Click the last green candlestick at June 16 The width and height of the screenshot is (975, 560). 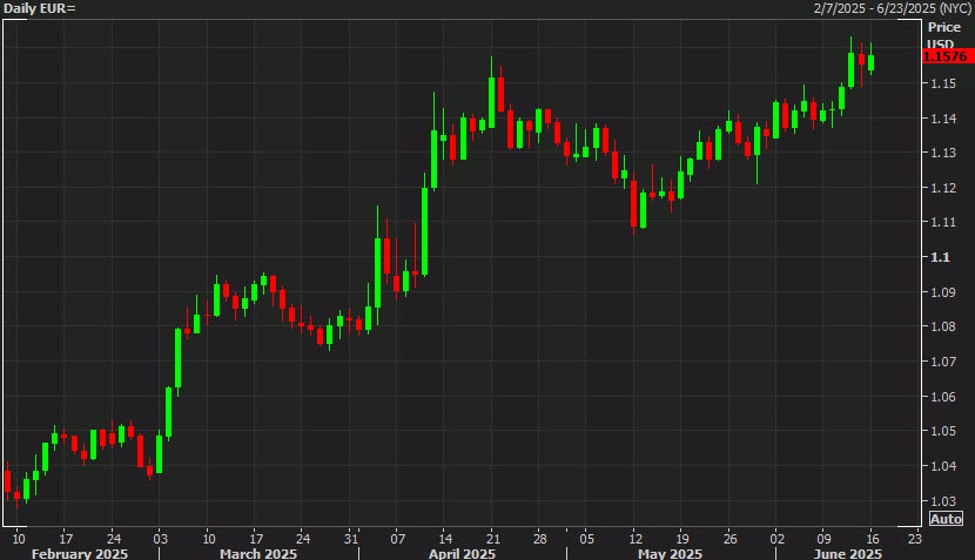871,62
